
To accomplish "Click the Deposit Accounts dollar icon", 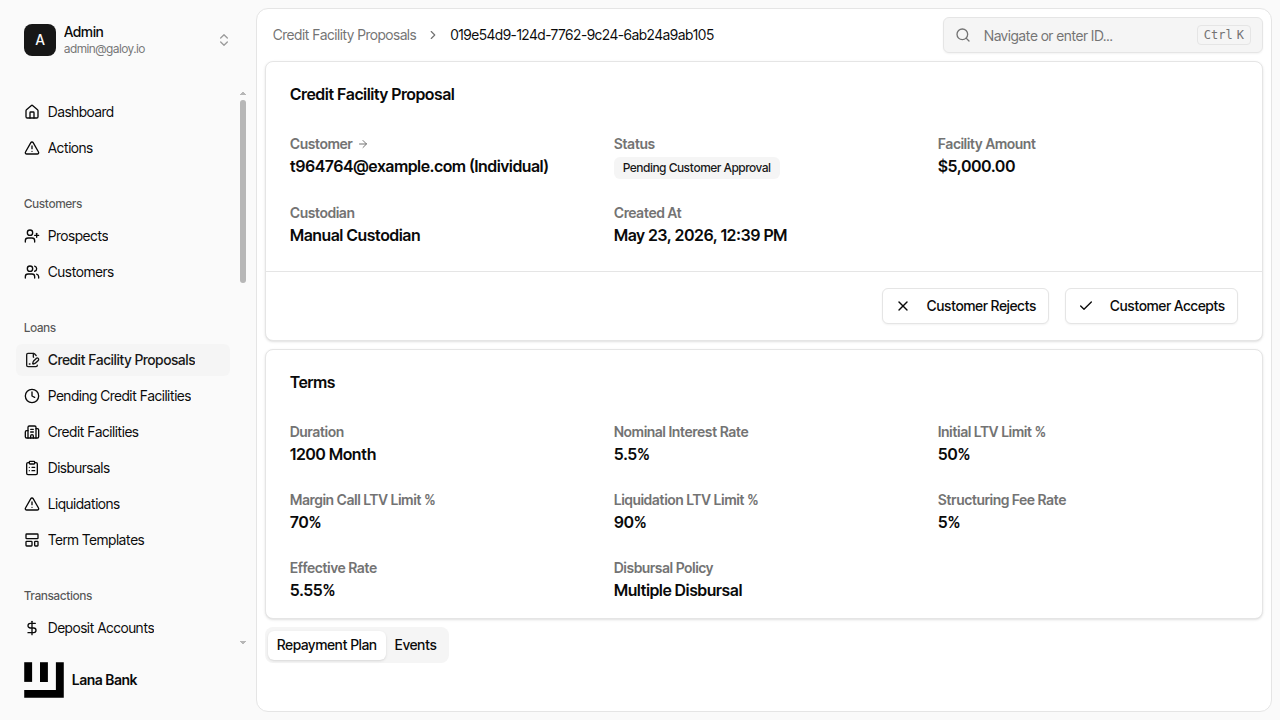I will pos(32,628).
